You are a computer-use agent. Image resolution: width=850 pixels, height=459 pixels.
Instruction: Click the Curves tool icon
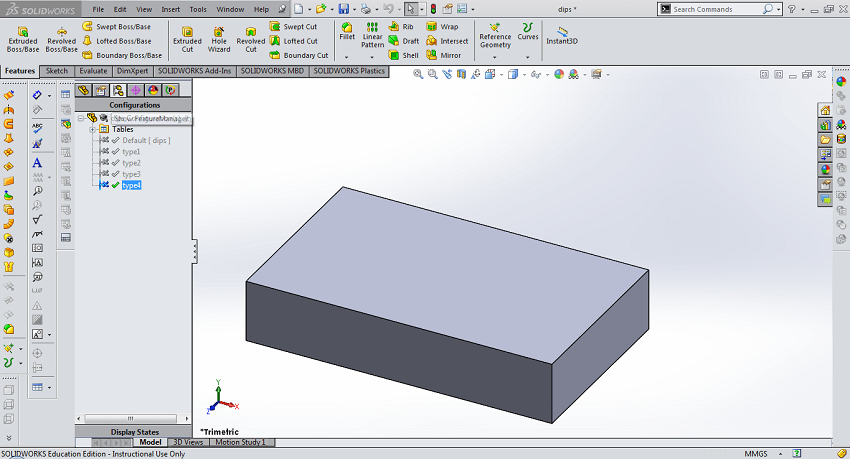pyautogui.click(x=527, y=31)
